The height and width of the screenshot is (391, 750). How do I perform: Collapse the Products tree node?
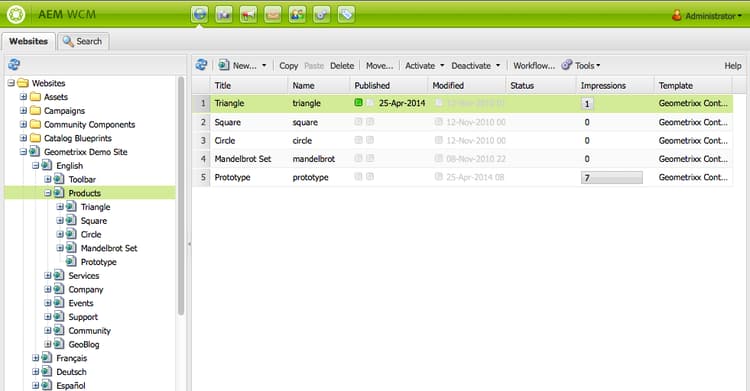48,193
